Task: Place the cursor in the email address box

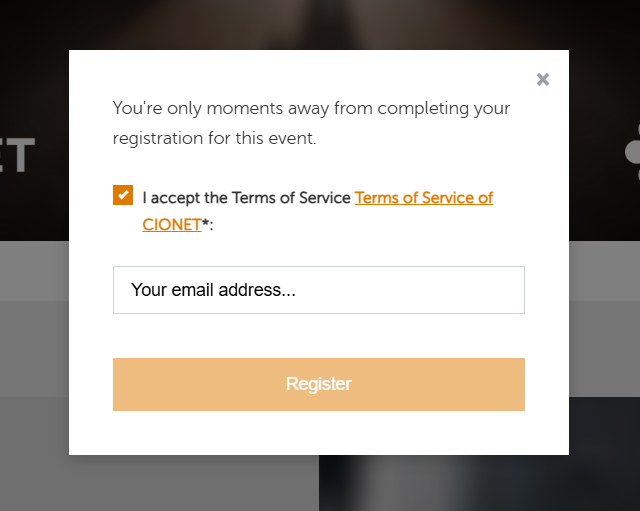Action: click(x=318, y=290)
